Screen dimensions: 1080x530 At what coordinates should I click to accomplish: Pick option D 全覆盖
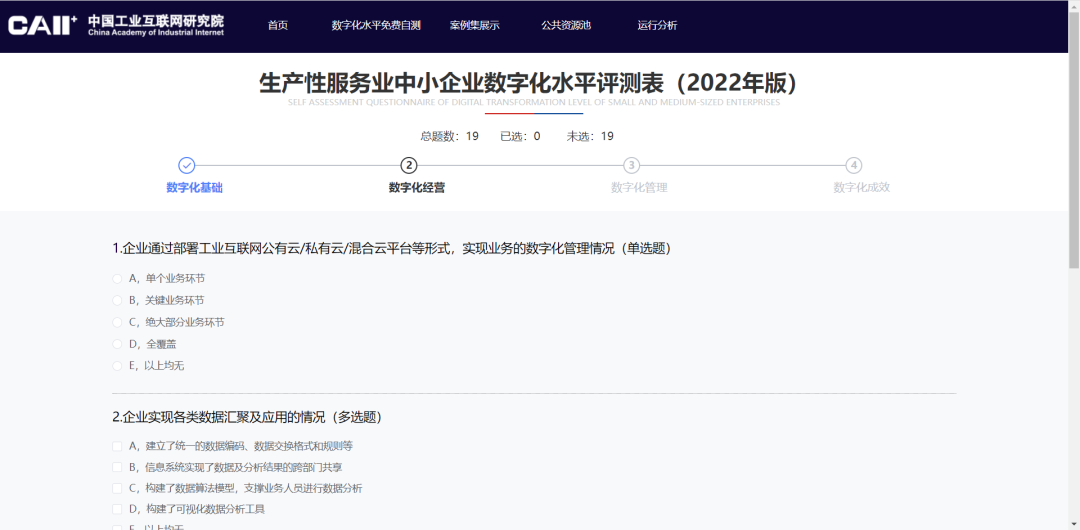(x=118, y=344)
